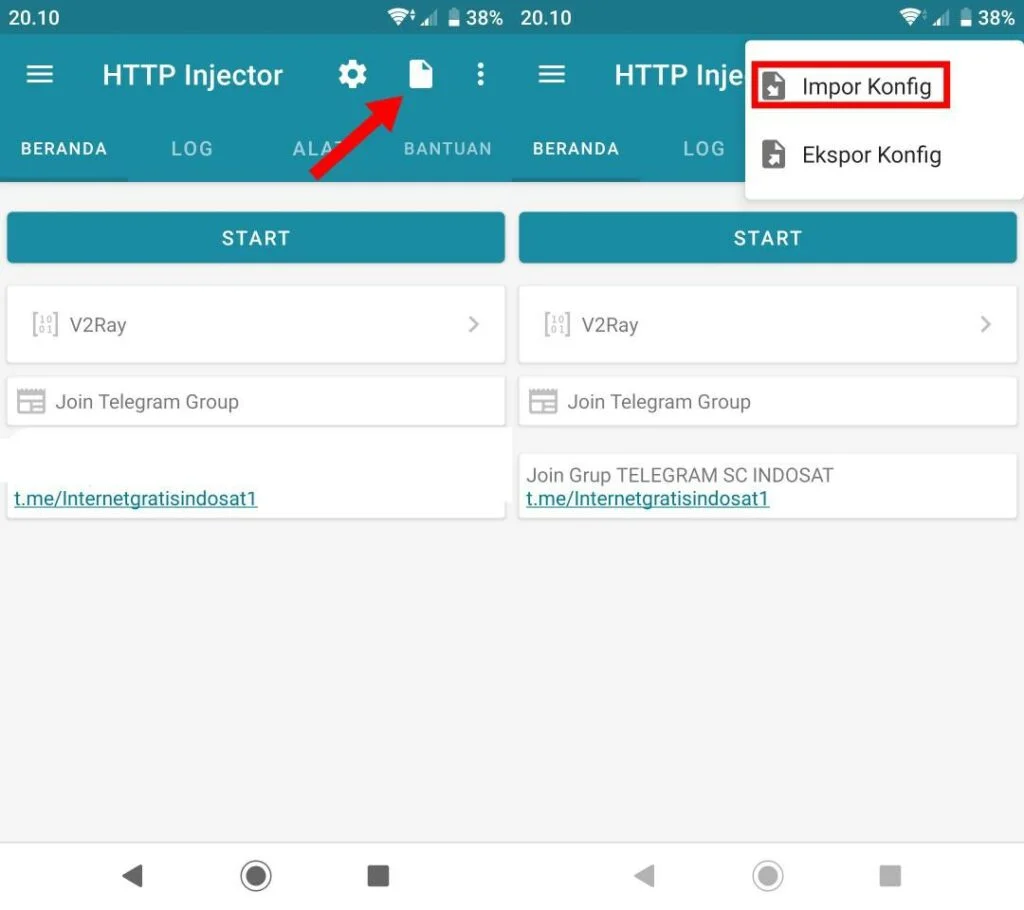The height and width of the screenshot is (910, 1024).
Task: Switch to BERANDA tab in left screen
Action: pos(64,149)
